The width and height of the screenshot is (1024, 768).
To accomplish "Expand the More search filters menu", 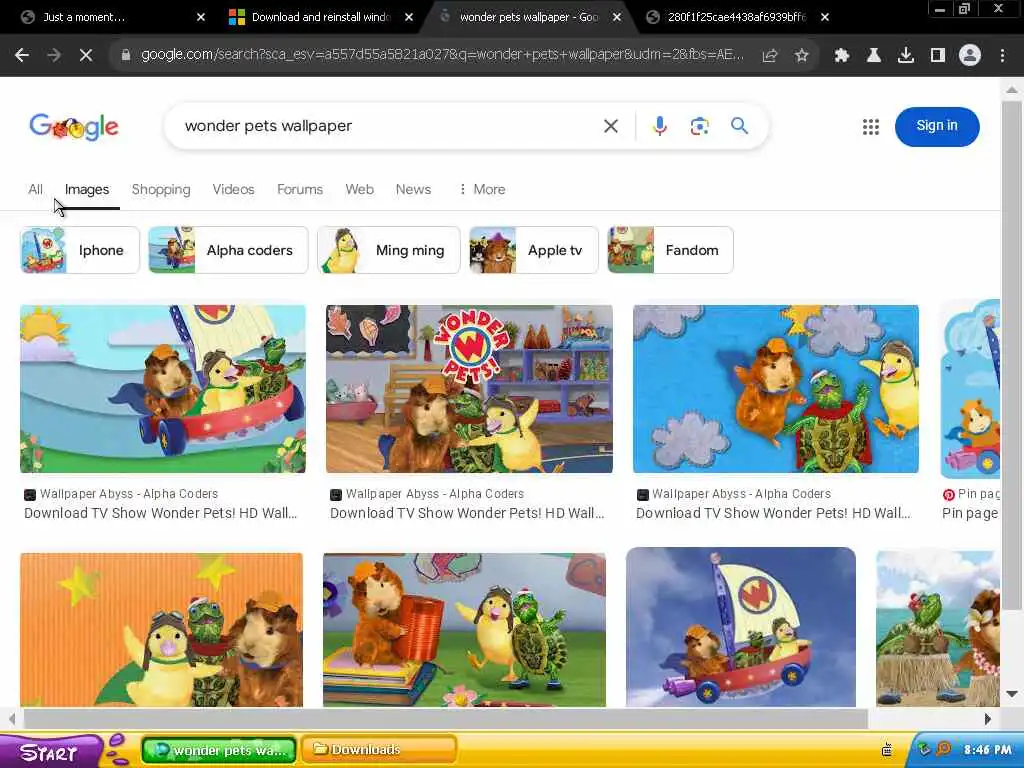I will tap(482, 189).
